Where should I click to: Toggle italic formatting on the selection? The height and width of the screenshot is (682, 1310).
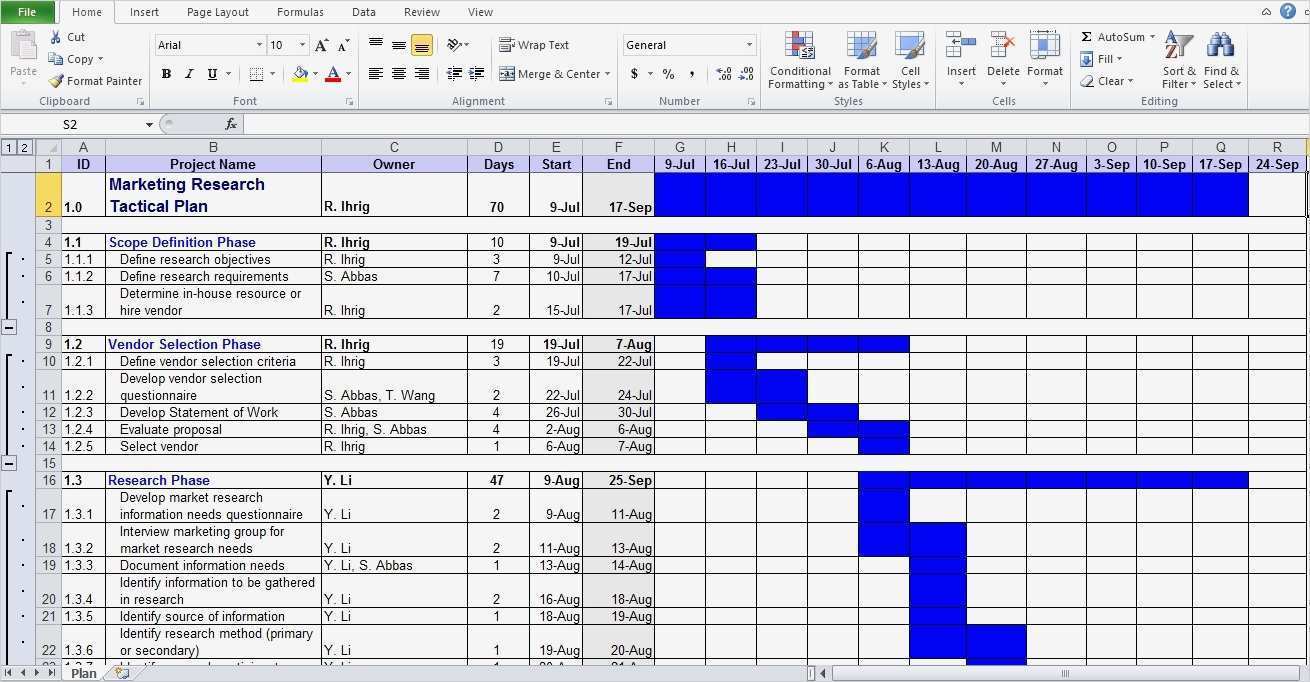(x=188, y=74)
